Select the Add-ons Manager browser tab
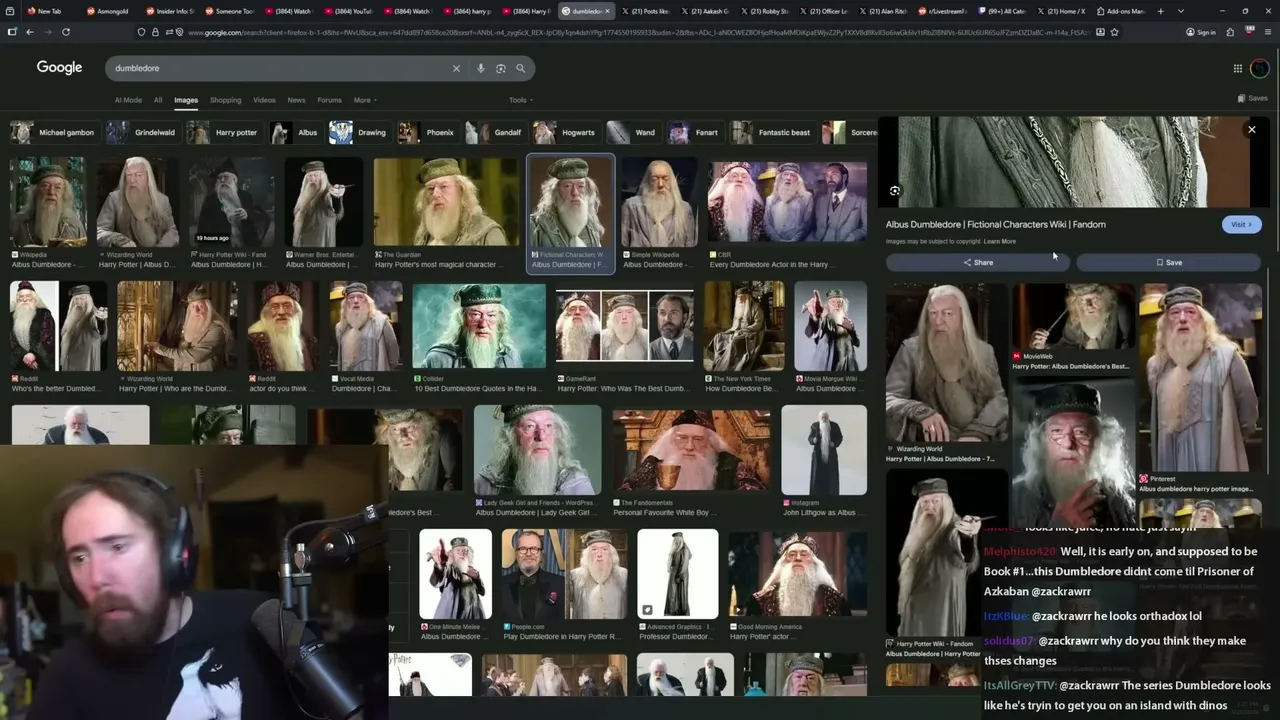The image size is (1280, 720). (x=1120, y=11)
